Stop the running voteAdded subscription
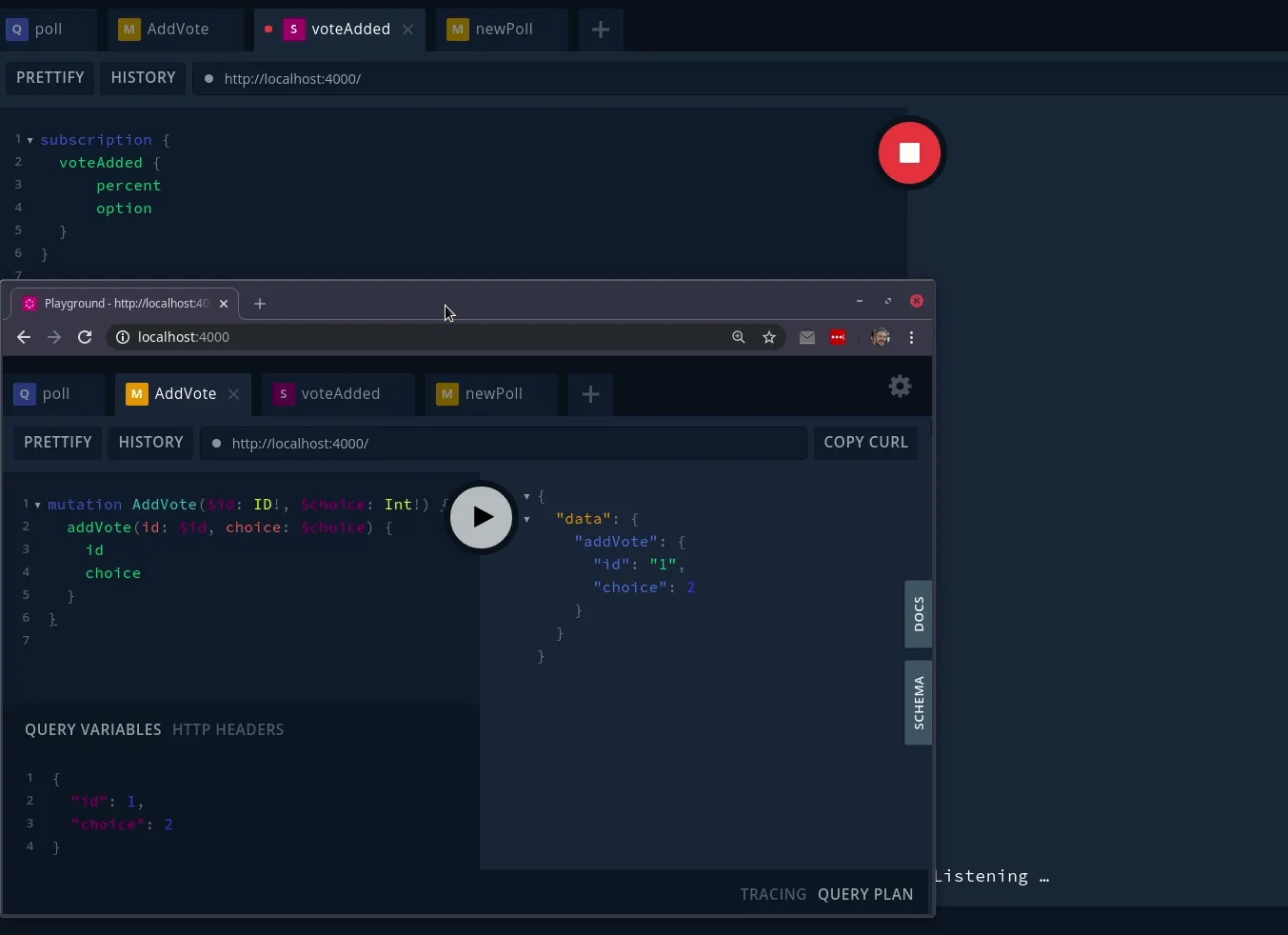This screenshot has width=1288, height=935. pos(909,152)
